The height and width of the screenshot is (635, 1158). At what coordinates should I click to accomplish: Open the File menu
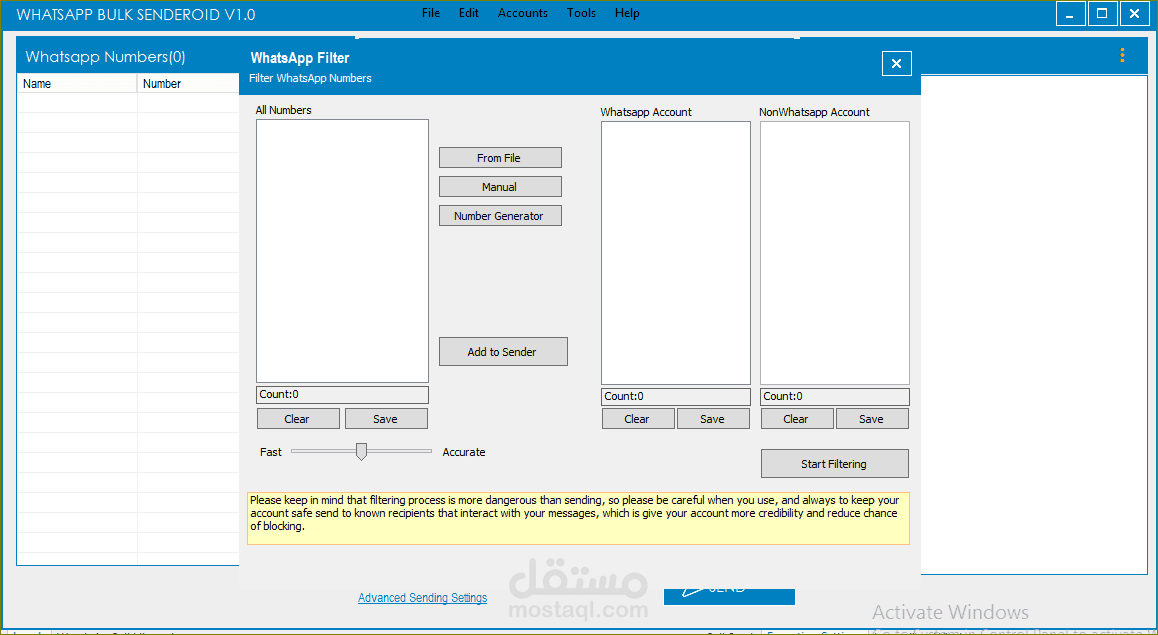(431, 13)
